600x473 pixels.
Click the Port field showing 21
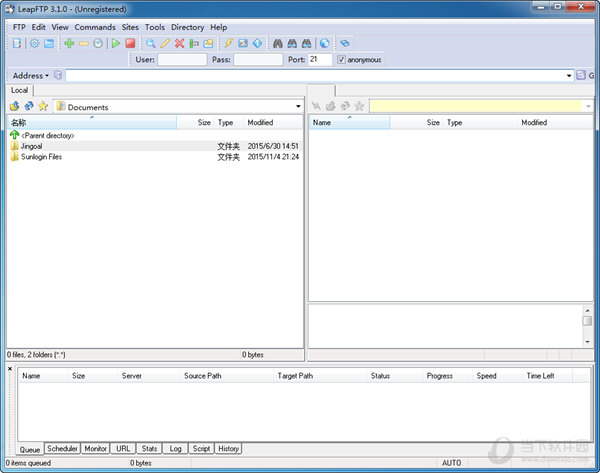click(x=320, y=59)
